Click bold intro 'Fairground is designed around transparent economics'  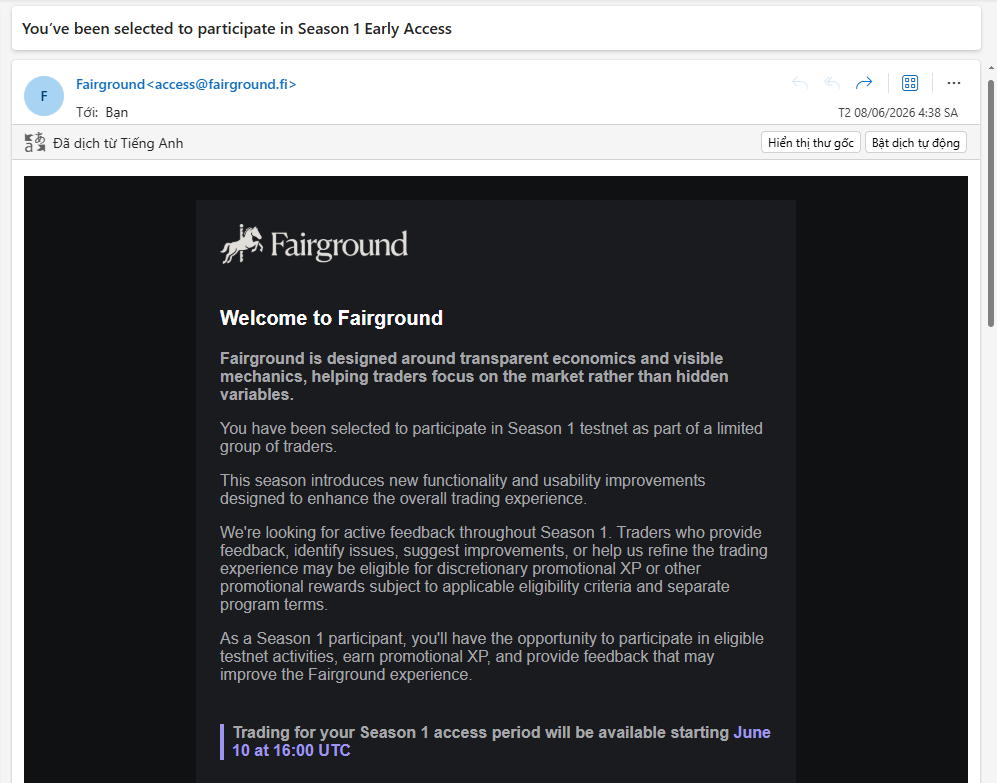[x=474, y=376]
